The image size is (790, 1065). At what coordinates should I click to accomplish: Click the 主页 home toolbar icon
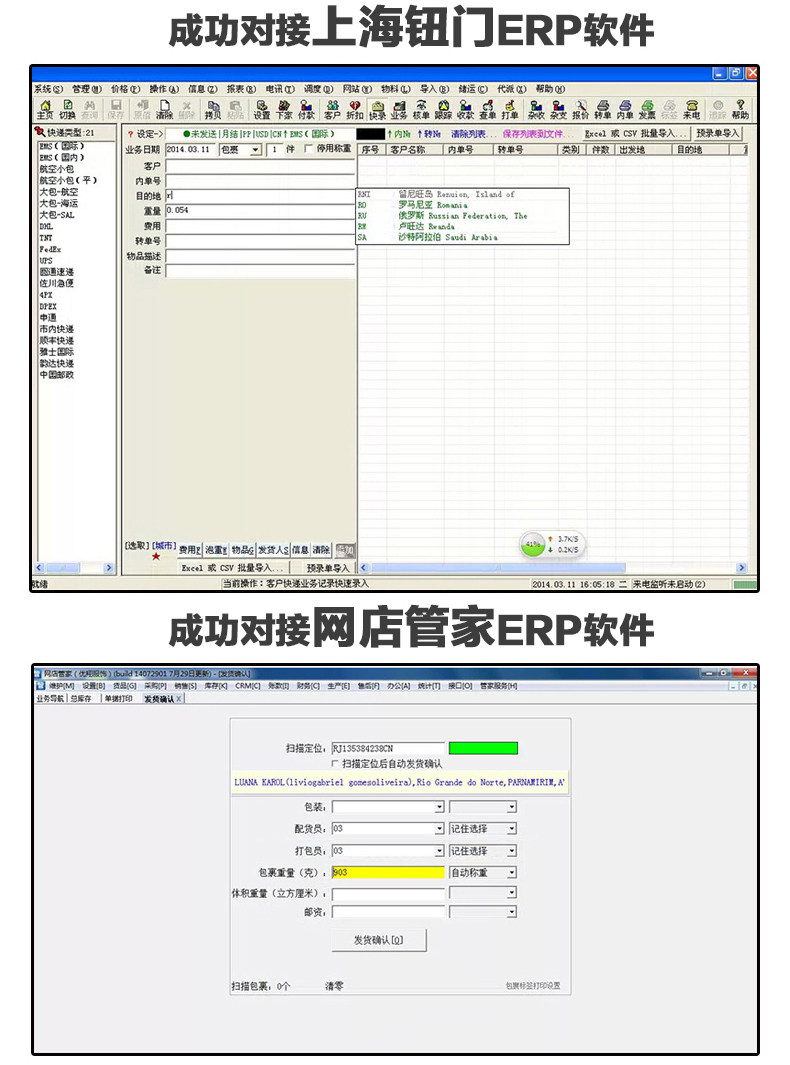pos(45,109)
